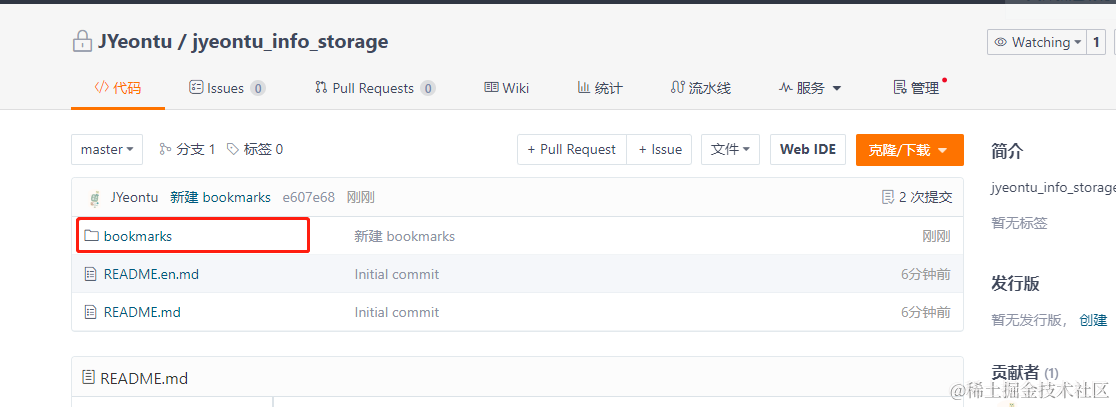This screenshot has width=1116, height=407.
Task: Switch to the Issues tab
Action: tap(226, 88)
